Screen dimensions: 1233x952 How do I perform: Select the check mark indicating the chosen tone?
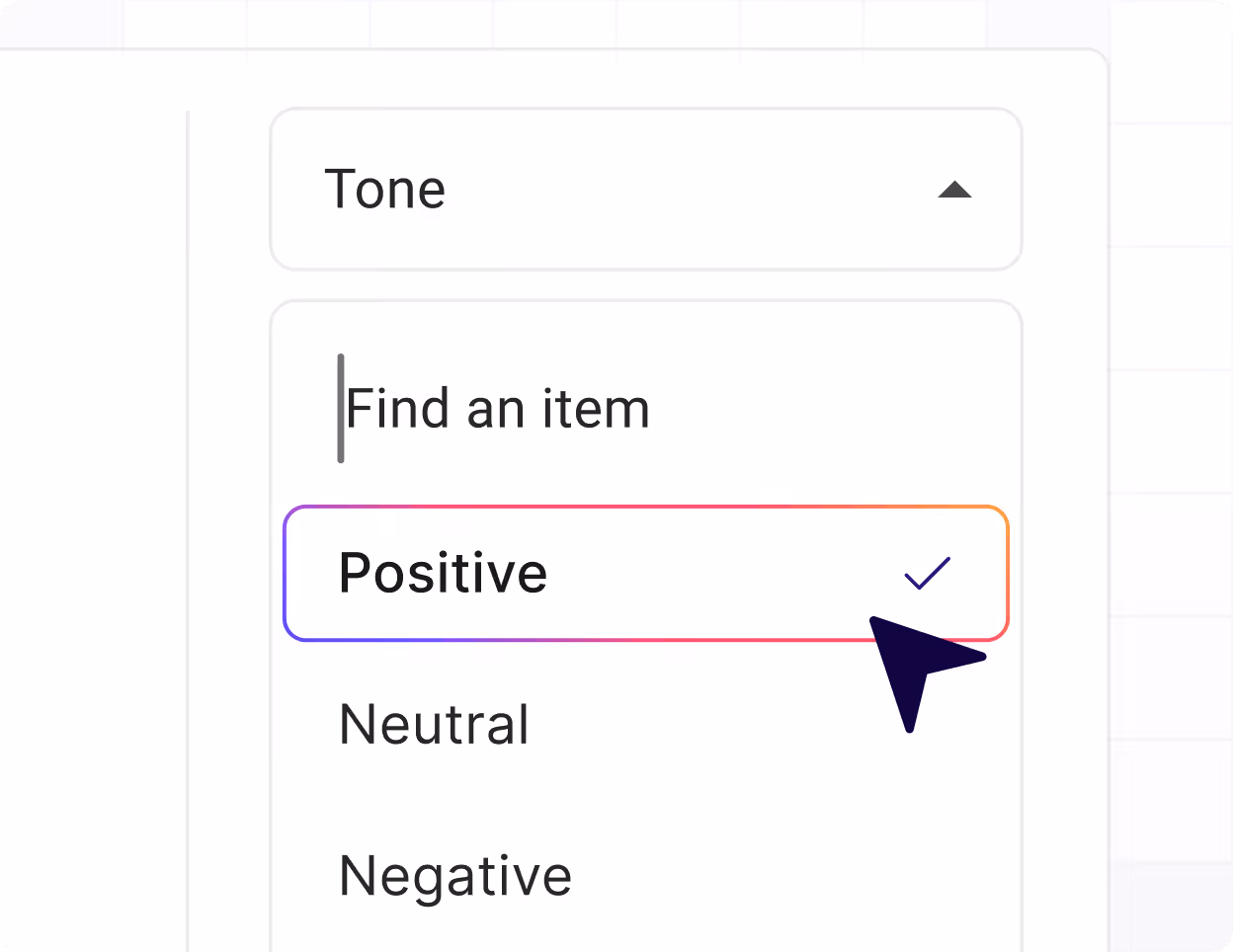(x=927, y=571)
